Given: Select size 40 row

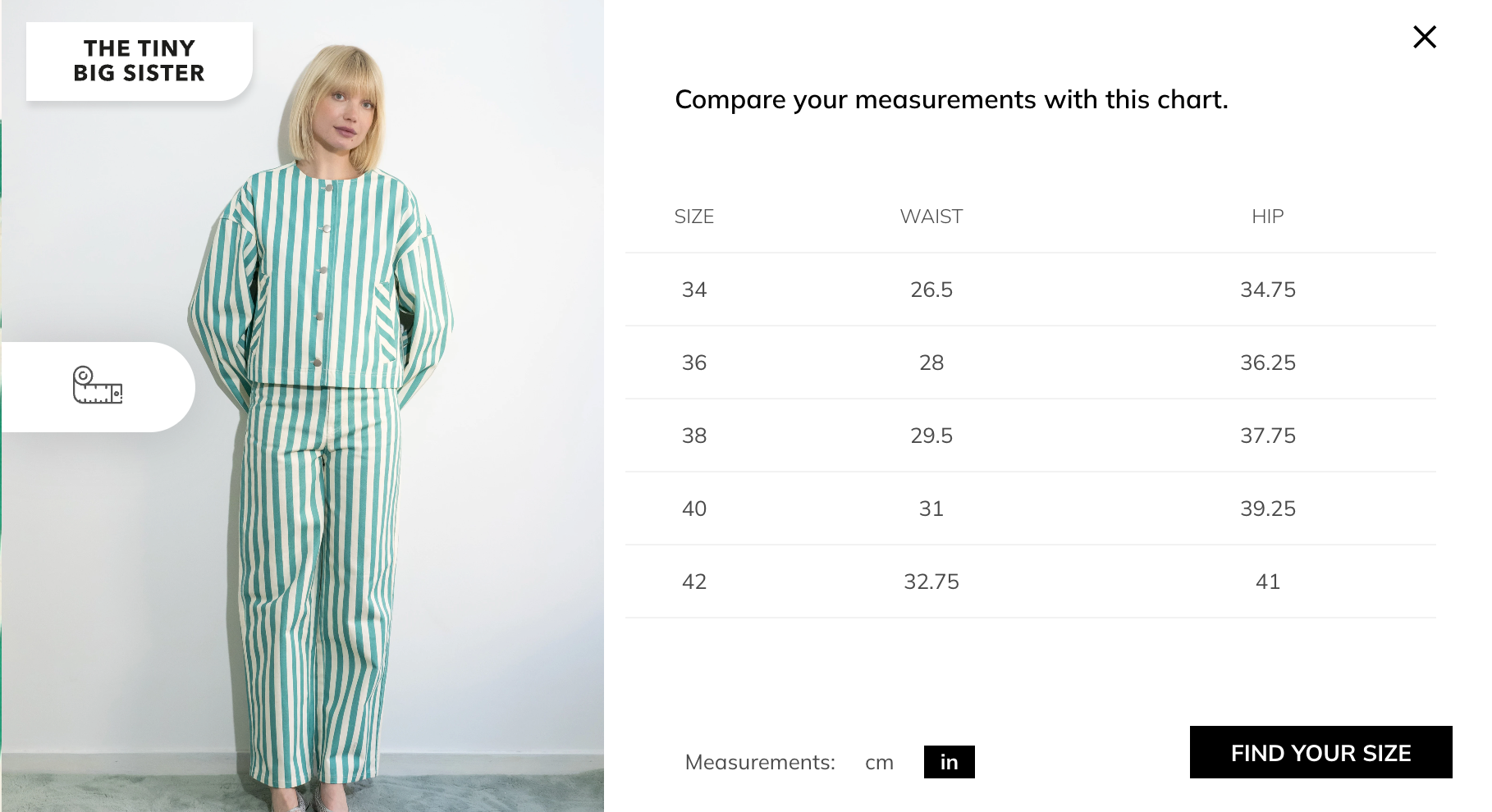Looking at the screenshot, I should [694, 508].
